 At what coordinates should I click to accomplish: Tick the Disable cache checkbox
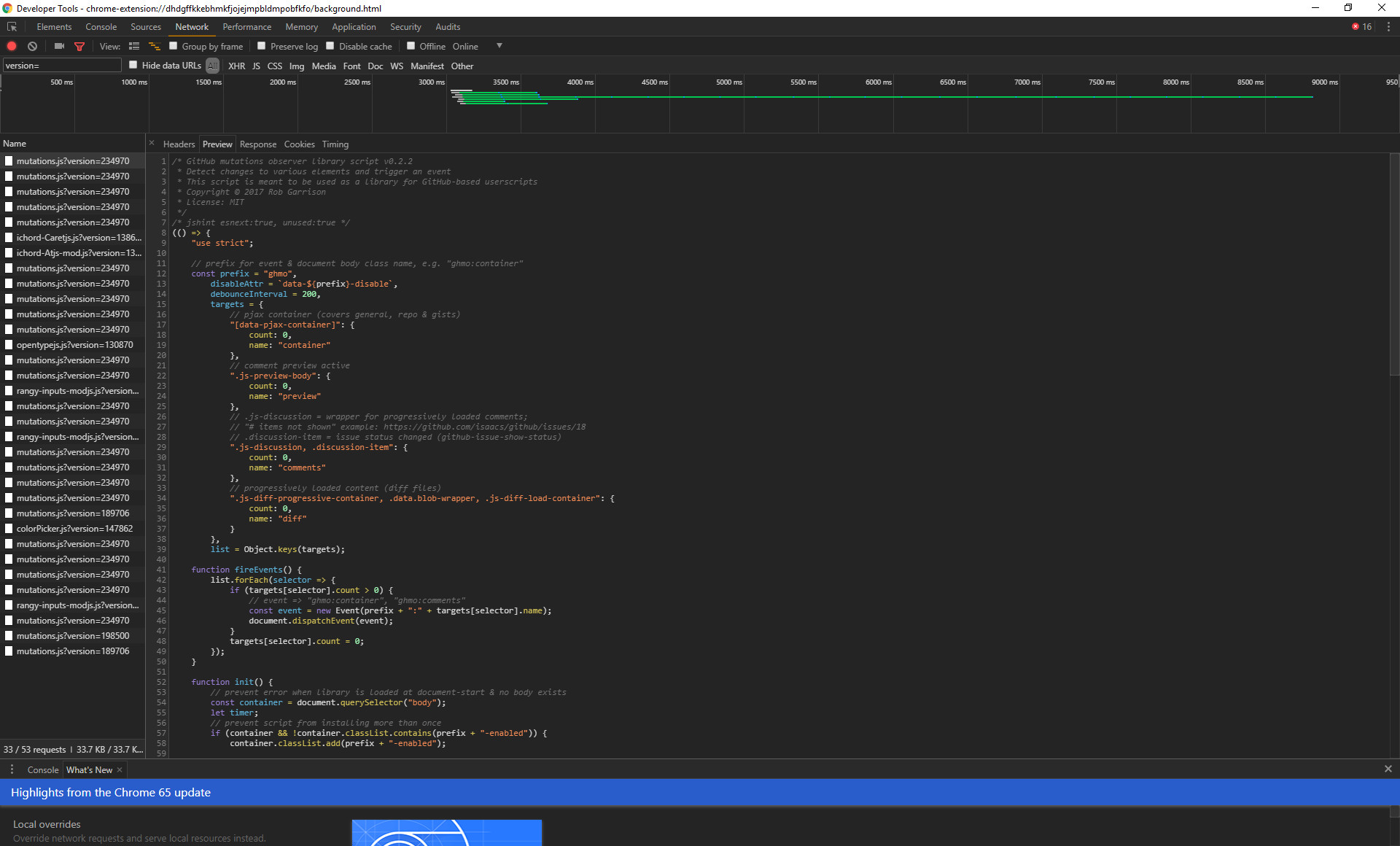(x=330, y=46)
